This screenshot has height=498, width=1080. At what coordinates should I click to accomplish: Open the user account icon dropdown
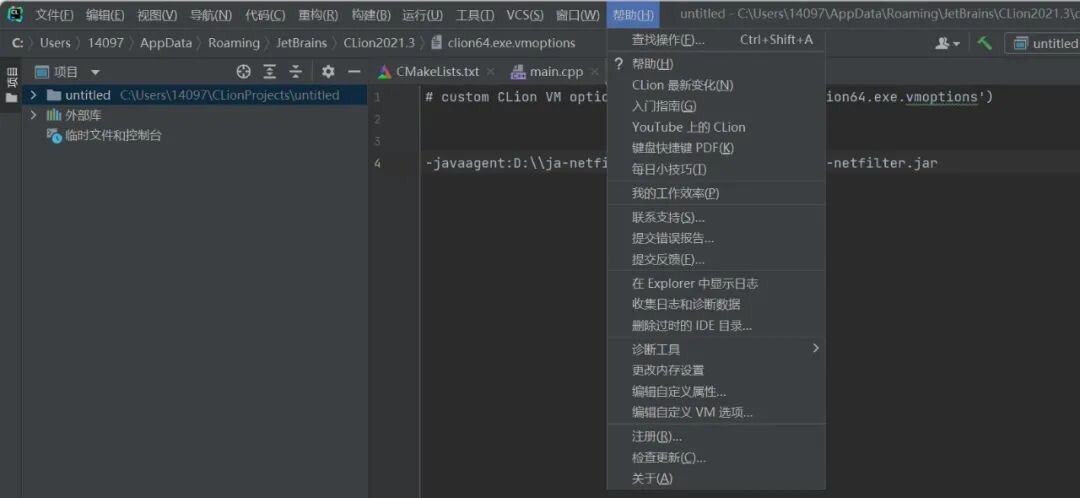click(x=947, y=43)
